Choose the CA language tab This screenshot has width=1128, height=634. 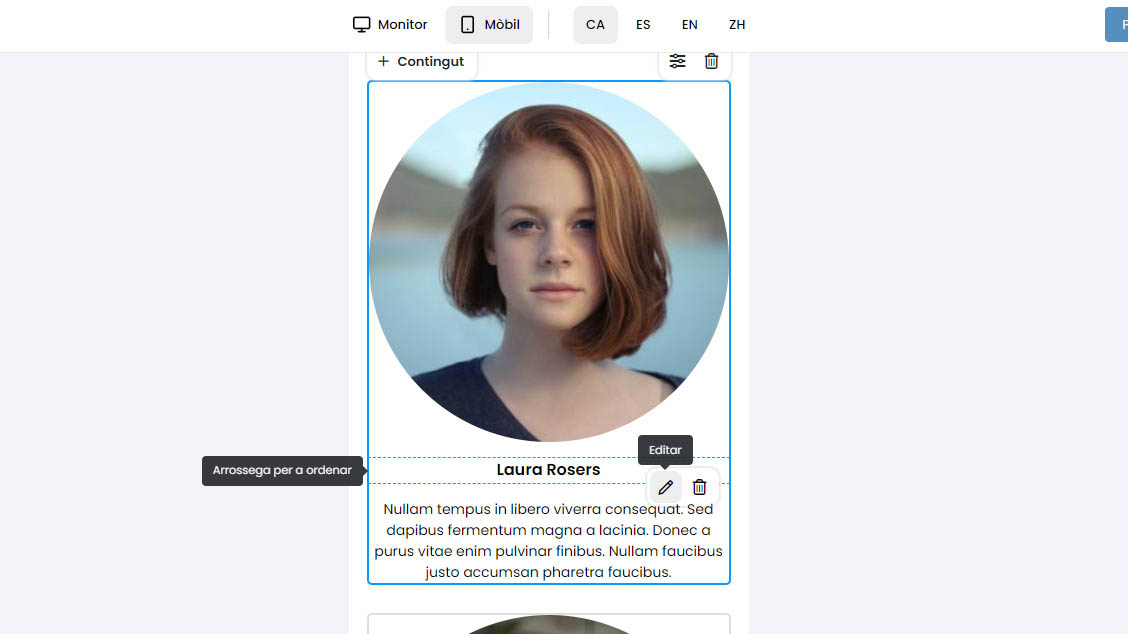point(595,24)
